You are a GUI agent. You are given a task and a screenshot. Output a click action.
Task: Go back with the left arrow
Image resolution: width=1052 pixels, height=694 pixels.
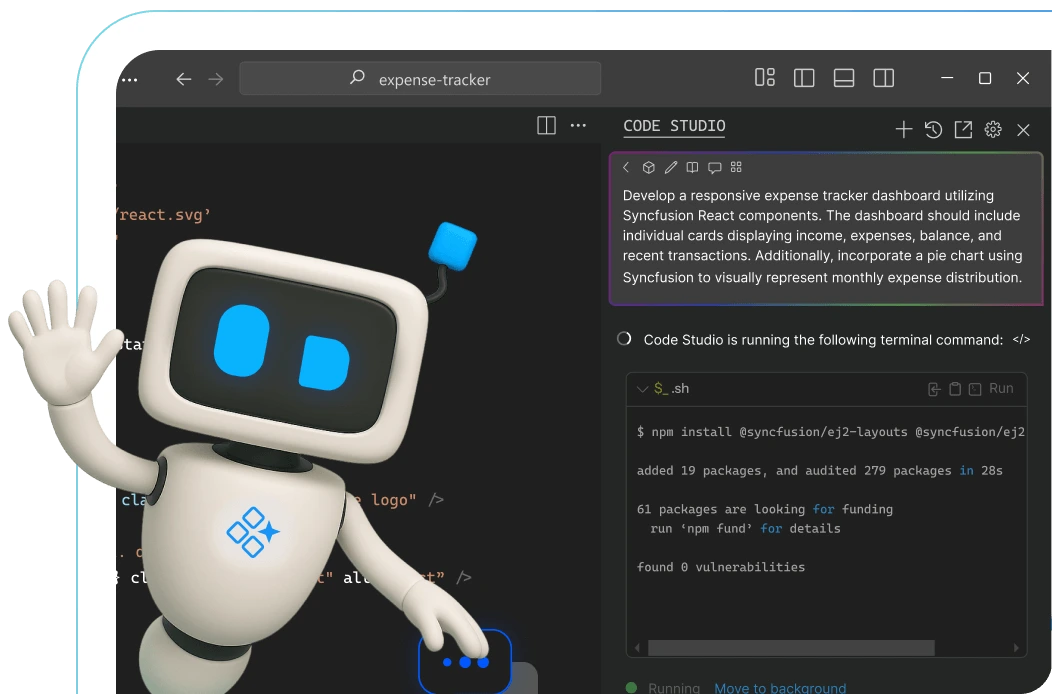[184, 79]
